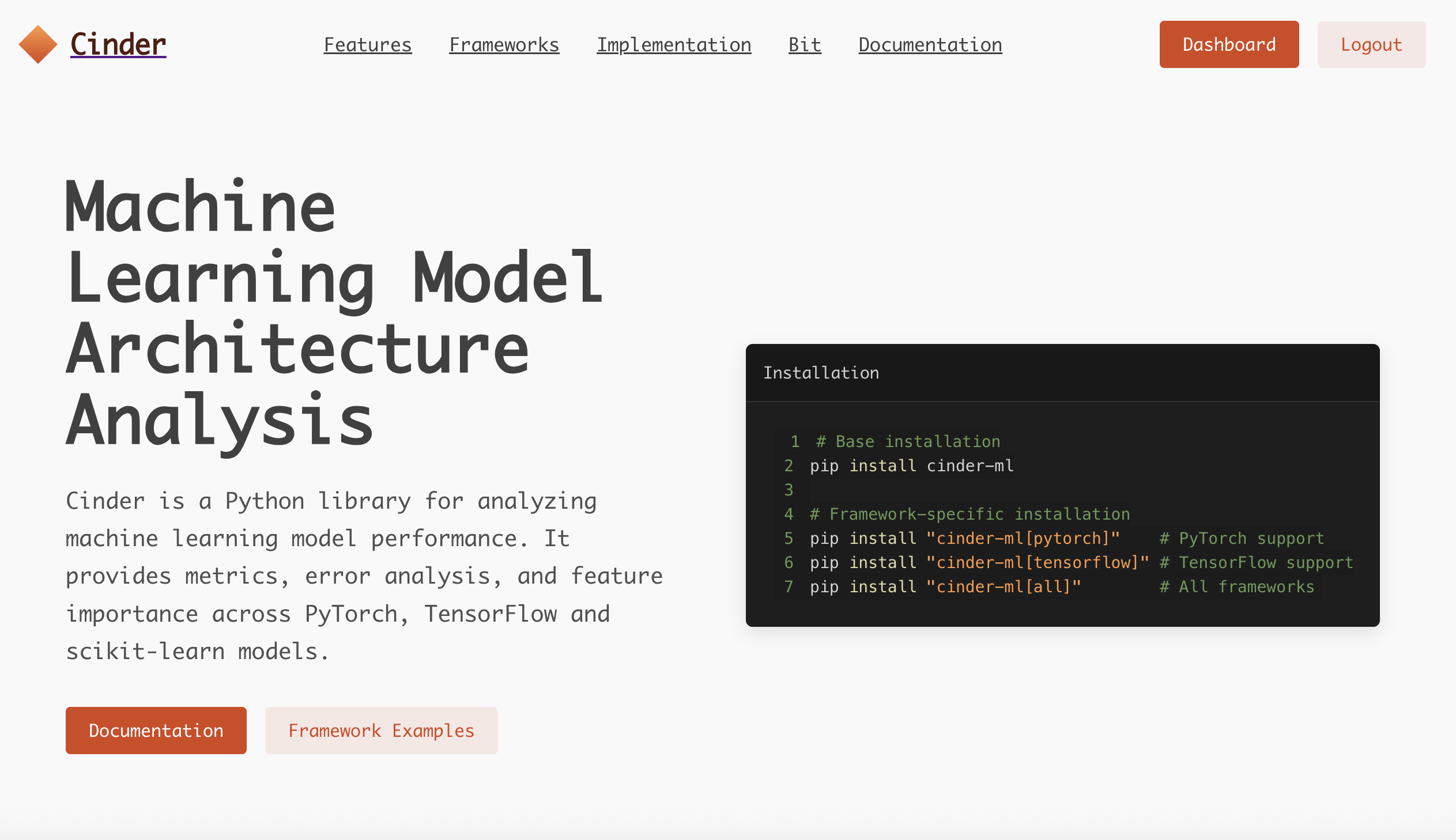
Task: Open Documentation from the top navigation
Action: pyautogui.click(x=930, y=44)
